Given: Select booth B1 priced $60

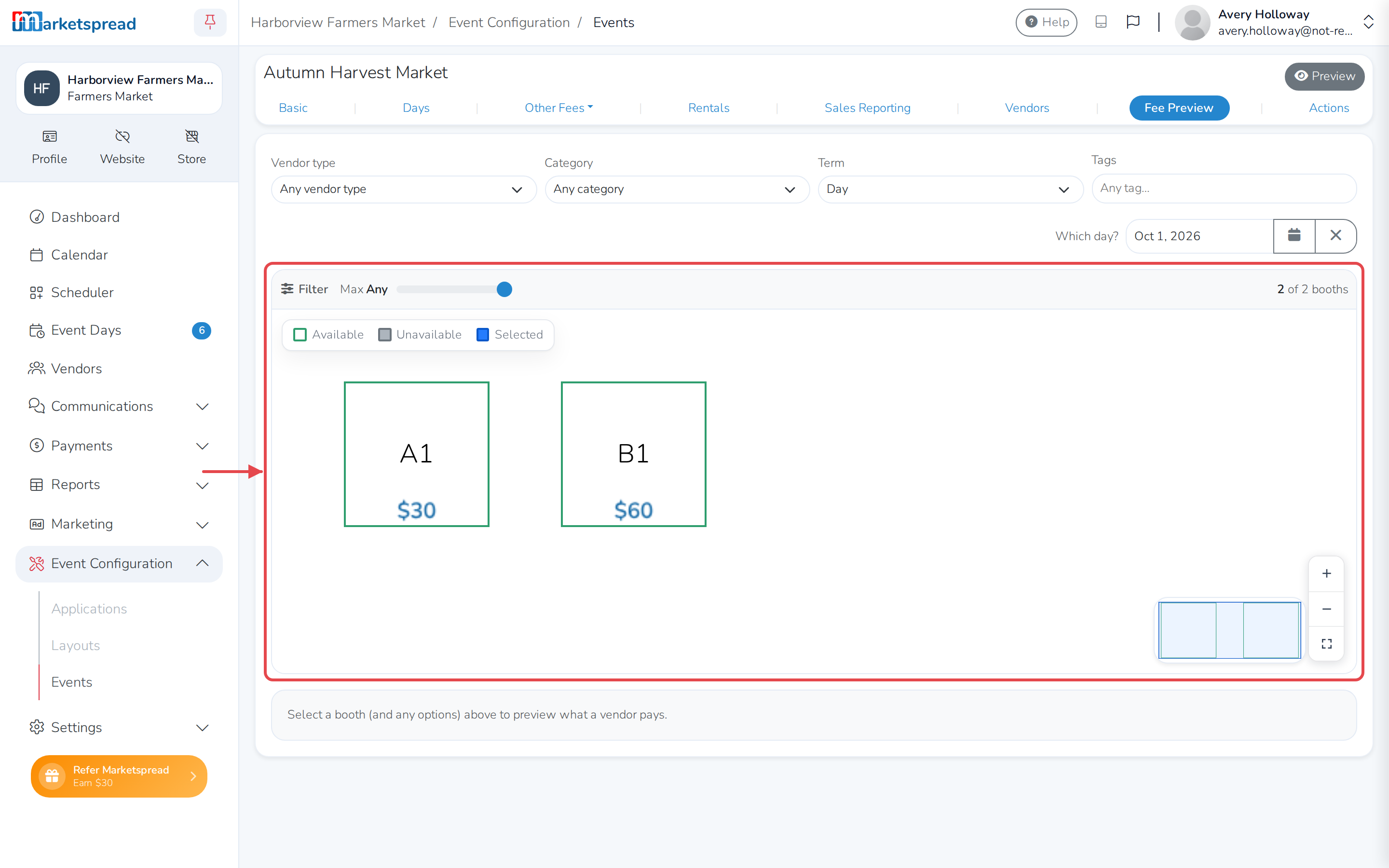Looking at the screenshot, I should tap(633, 454).
